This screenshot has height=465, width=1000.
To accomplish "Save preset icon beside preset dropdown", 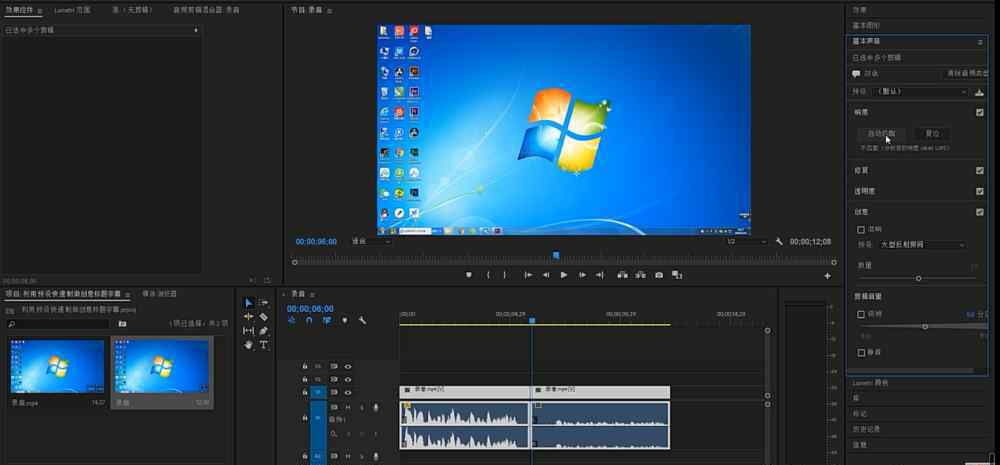I will coord(979,92).
